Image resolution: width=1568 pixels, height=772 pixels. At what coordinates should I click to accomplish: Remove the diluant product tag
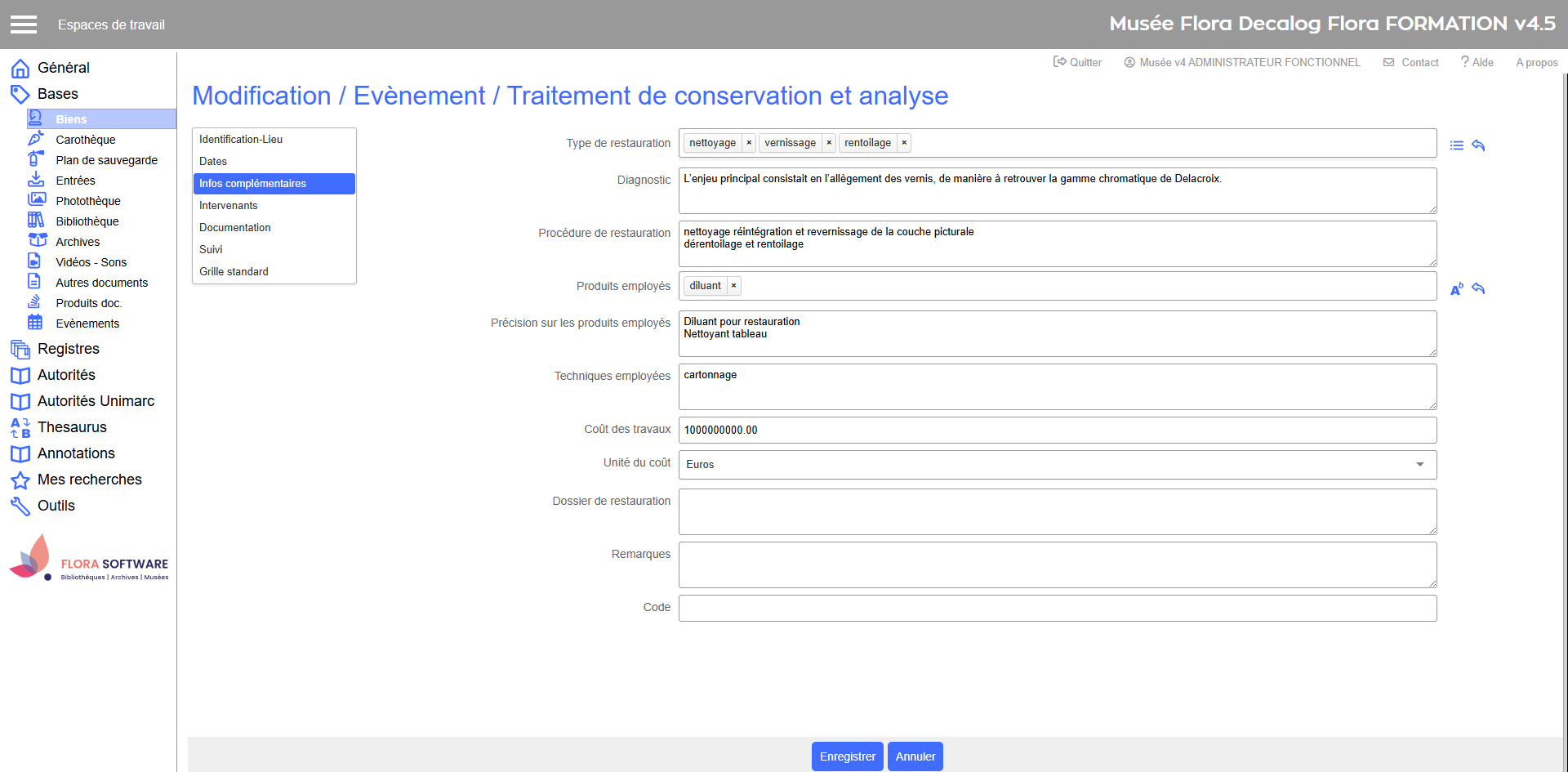click(x=733, y=286)
